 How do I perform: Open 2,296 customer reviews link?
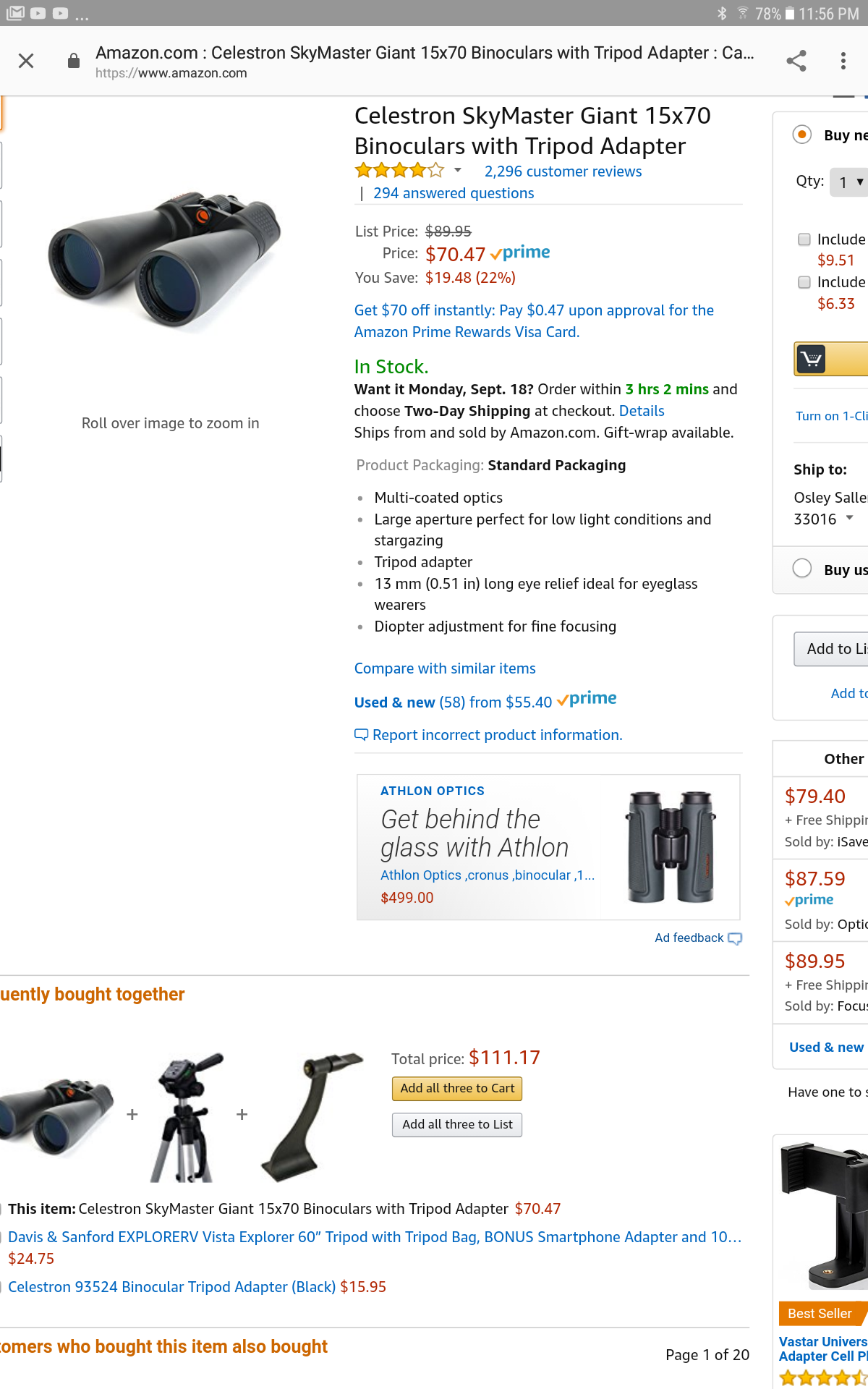[563, 171]
